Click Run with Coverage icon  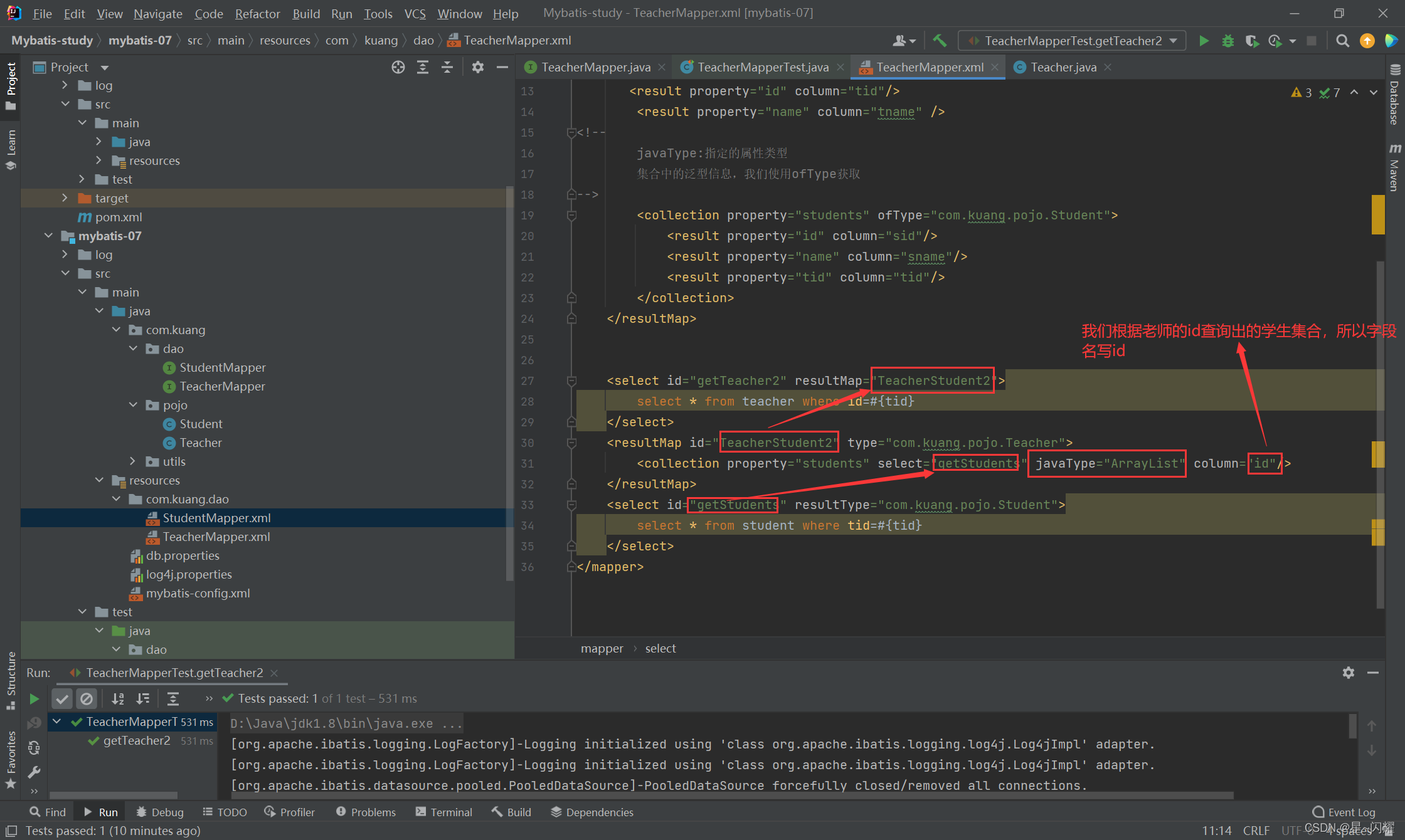pyautogui.click(x=1251, y=41)
